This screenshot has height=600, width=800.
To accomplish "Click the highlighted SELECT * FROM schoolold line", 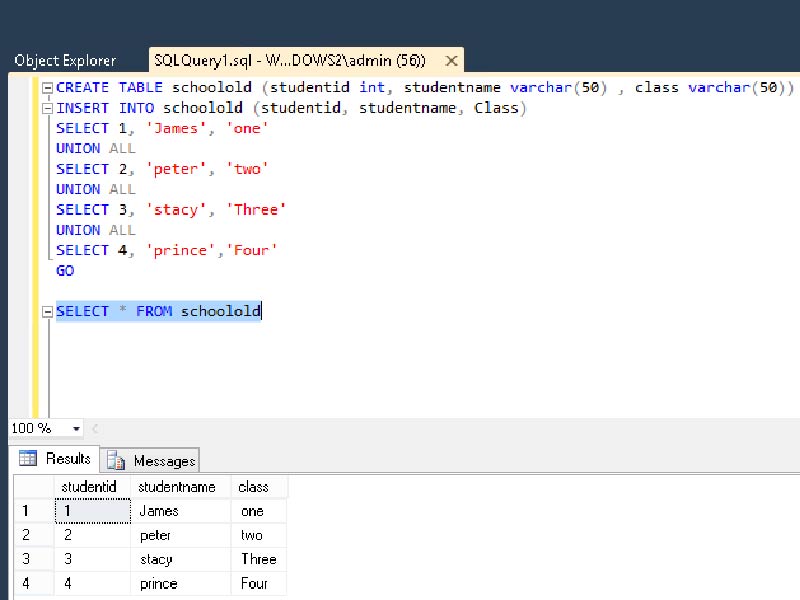I will tap(160, 311).
